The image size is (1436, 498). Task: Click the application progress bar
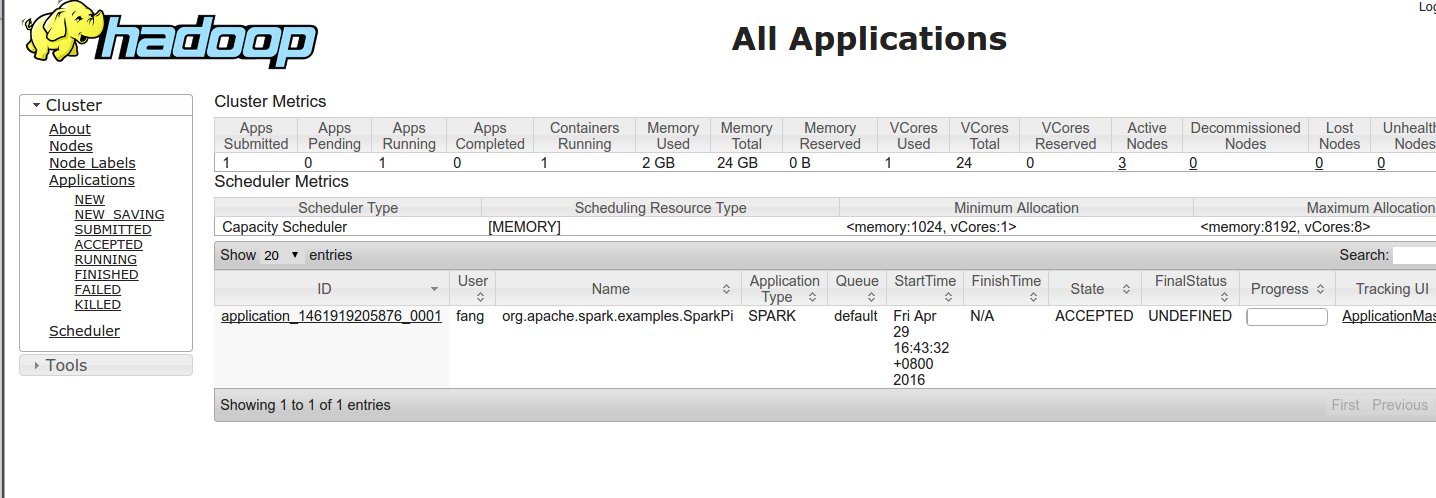(1286, 317)
